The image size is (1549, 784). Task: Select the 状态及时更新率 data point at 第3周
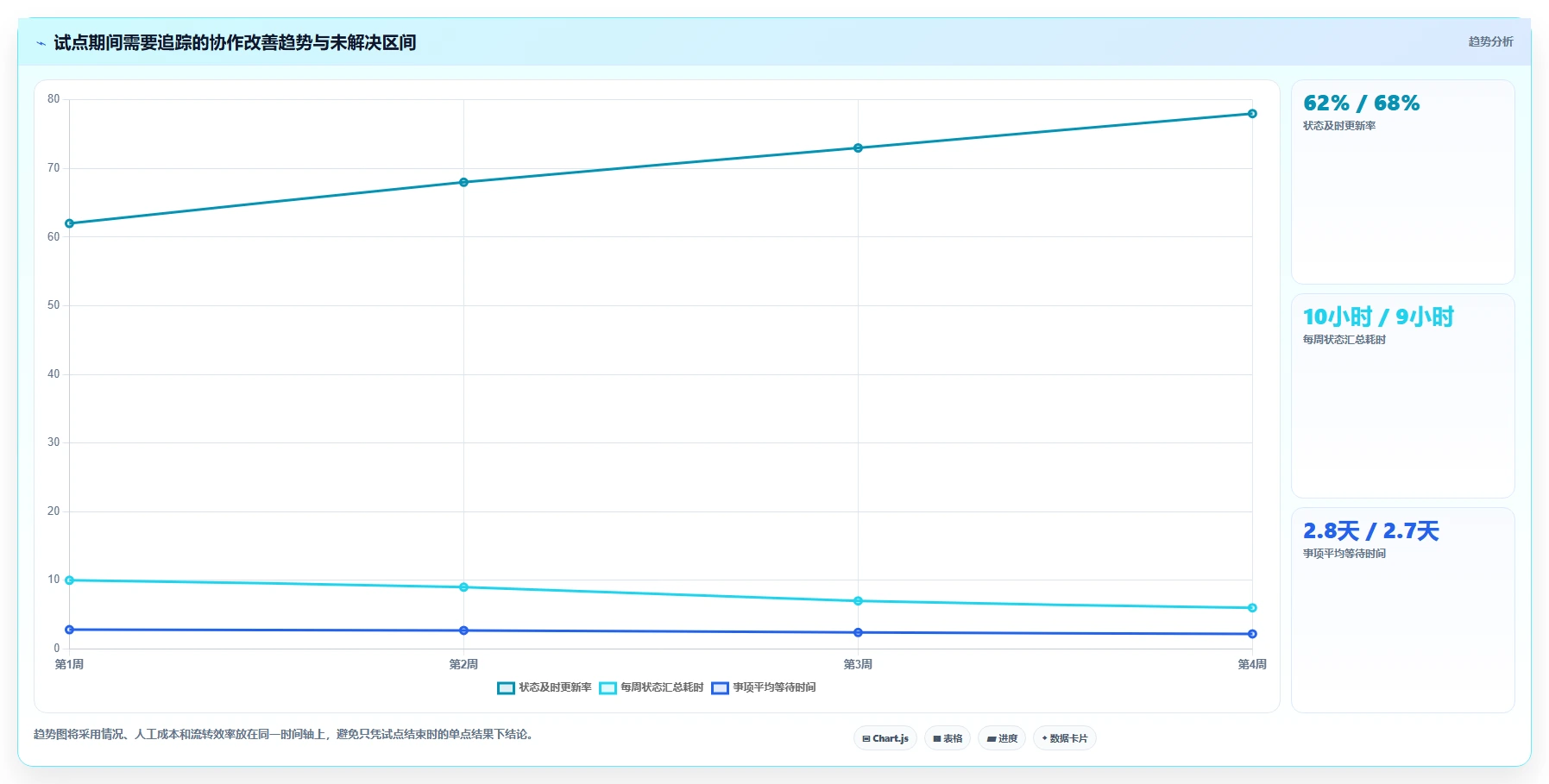click(858, 148)
